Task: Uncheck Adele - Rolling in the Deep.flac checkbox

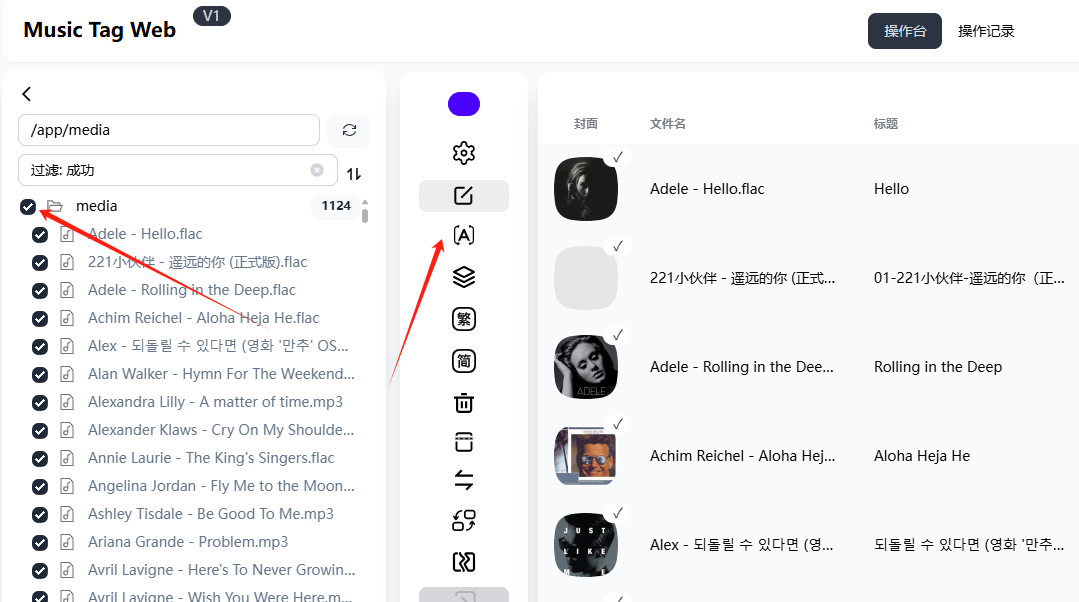Action: point(40,290)
